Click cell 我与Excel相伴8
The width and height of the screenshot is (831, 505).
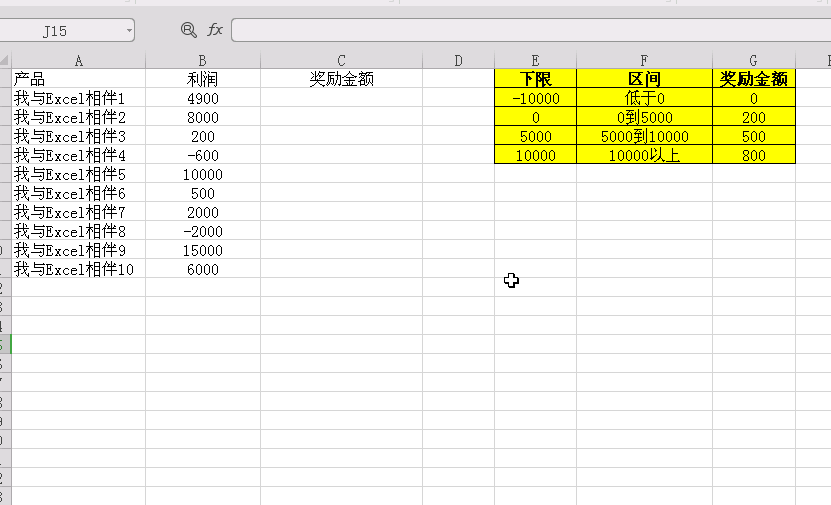point(78,232)
